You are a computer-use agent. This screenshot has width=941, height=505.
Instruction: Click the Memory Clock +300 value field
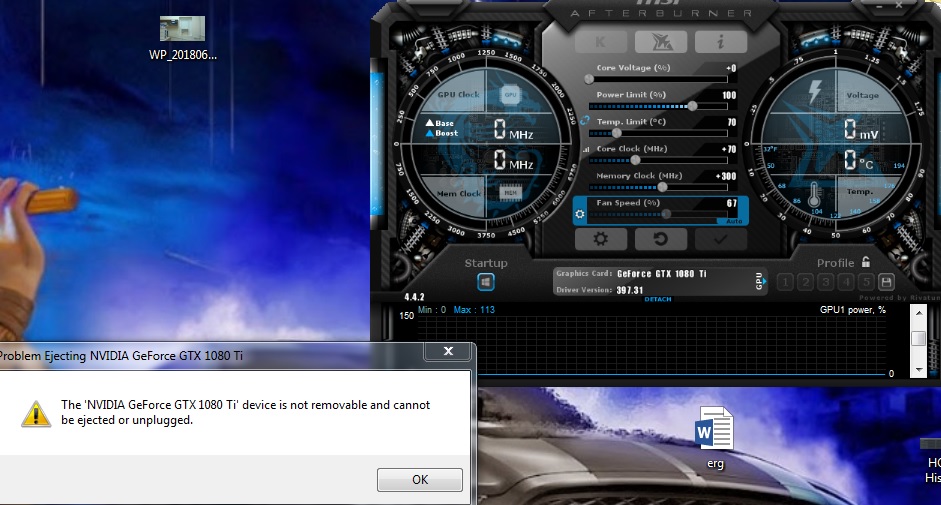coord(726,176)
